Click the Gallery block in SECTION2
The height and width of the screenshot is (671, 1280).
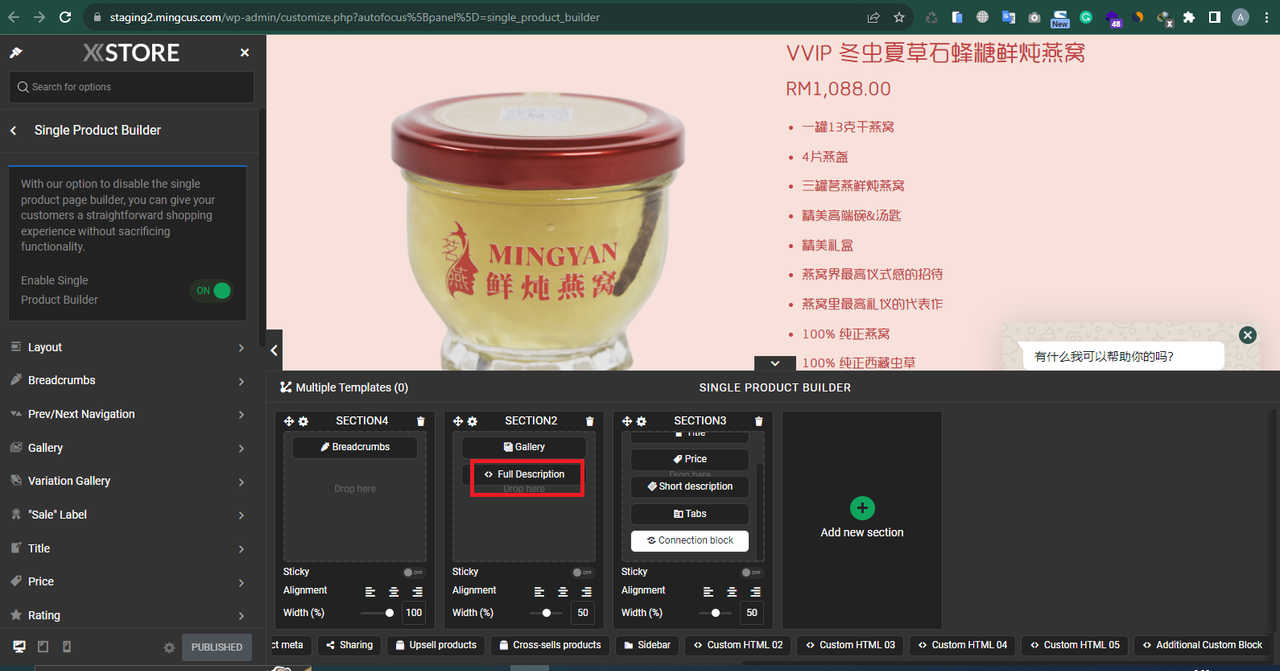click(x=524, y=447)
